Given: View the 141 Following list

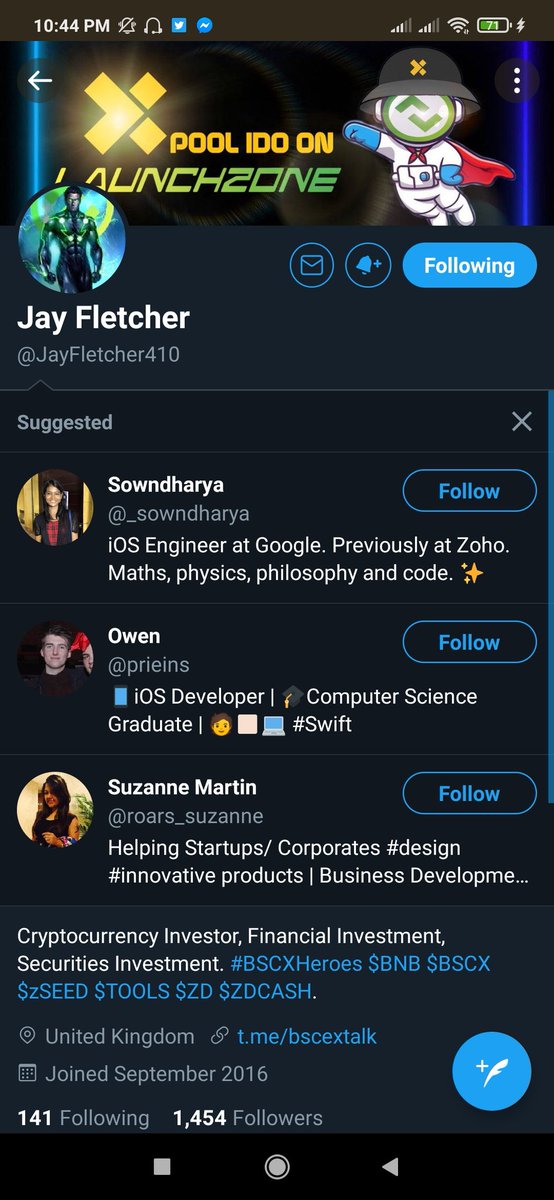Looking at the screenshot, I should (83, 1118).
